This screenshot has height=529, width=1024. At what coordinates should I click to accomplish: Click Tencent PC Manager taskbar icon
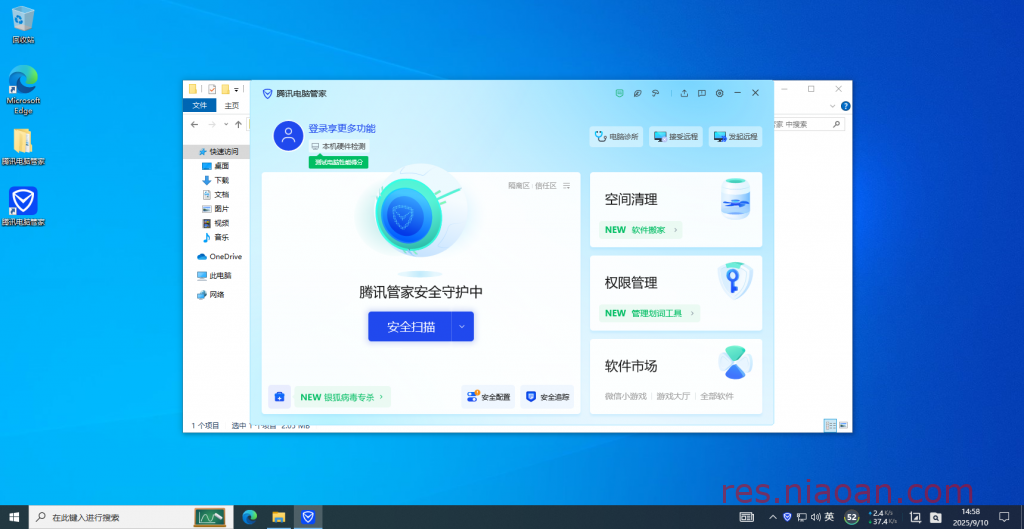tap(308, 517)
